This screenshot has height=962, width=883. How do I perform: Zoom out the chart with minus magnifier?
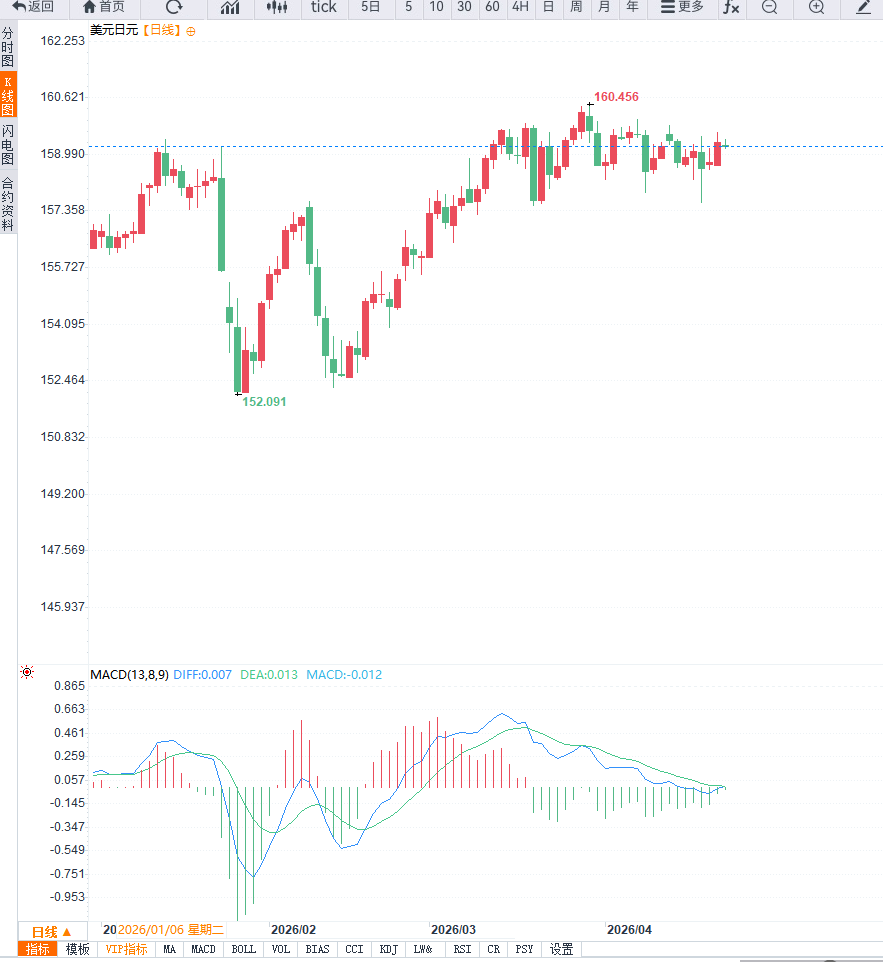pyautogui.click(x=769, y=8)
